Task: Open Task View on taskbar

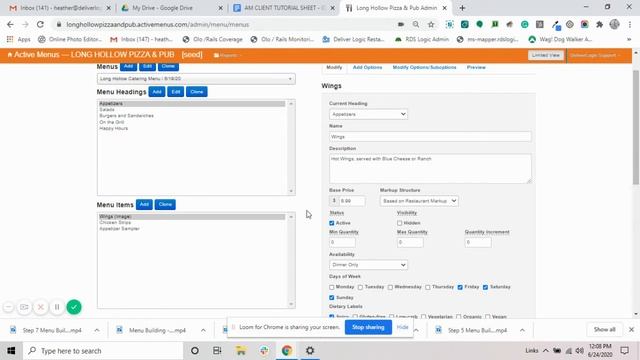Action: tap(217, 351)
